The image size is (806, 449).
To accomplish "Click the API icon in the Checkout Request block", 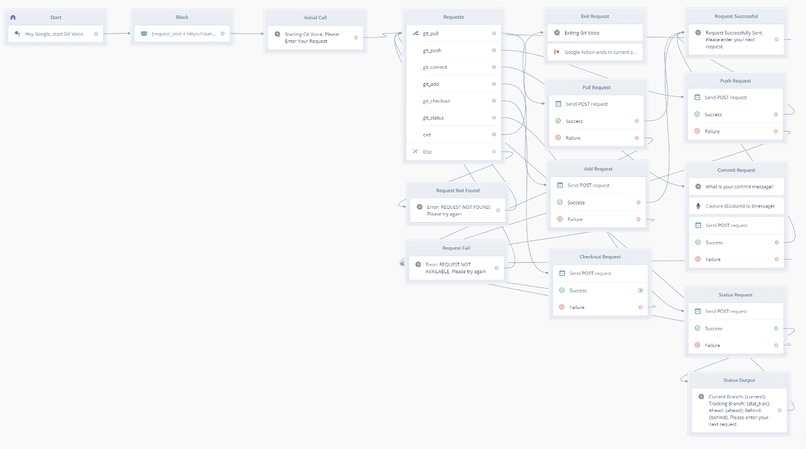I will click(x=562, y=273).
